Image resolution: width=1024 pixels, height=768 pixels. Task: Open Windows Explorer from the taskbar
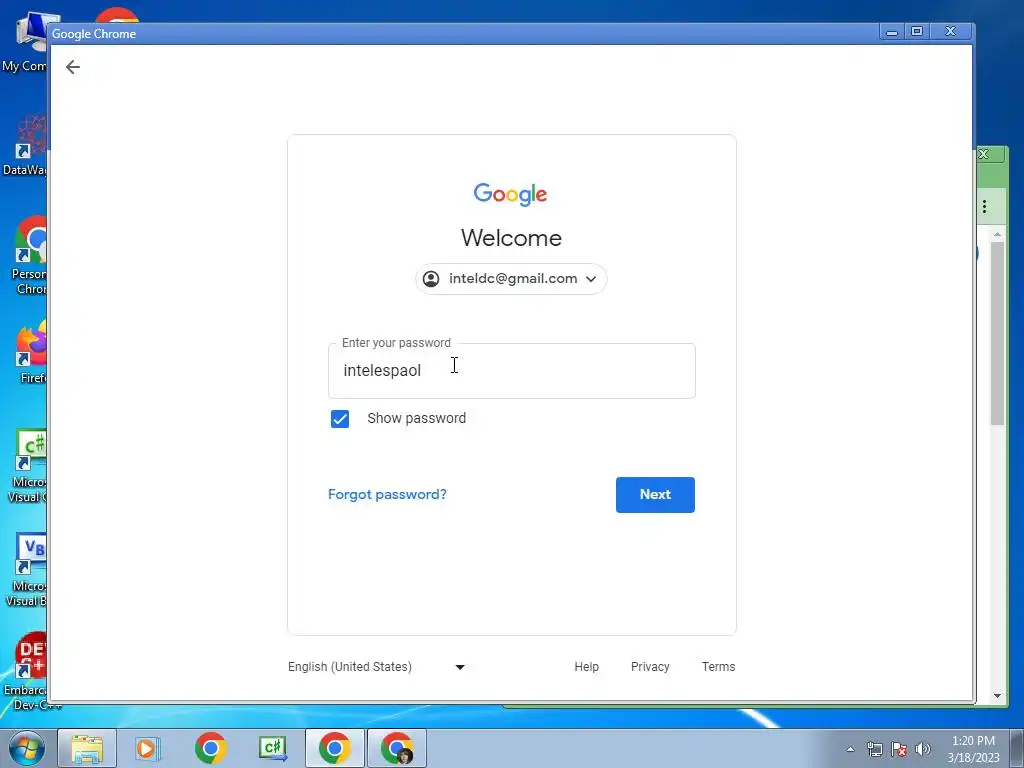coord(87,748)
